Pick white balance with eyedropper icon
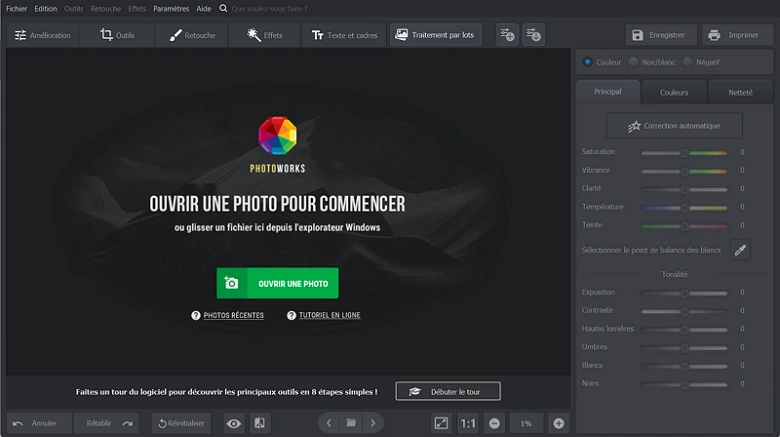The width and height of the screenshot is (780, 437). pos(740,250)
